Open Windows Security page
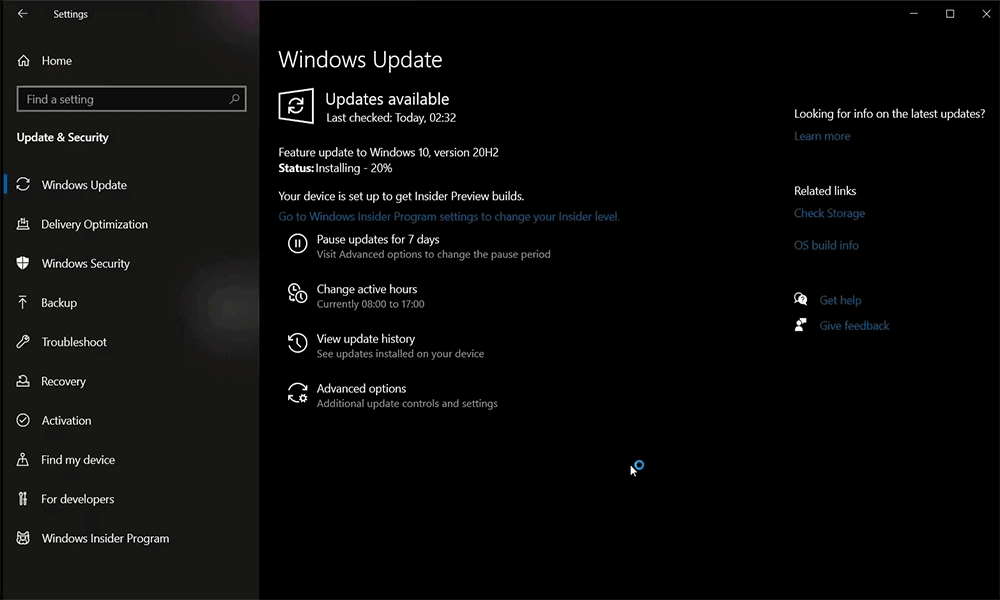 (85, 263)
